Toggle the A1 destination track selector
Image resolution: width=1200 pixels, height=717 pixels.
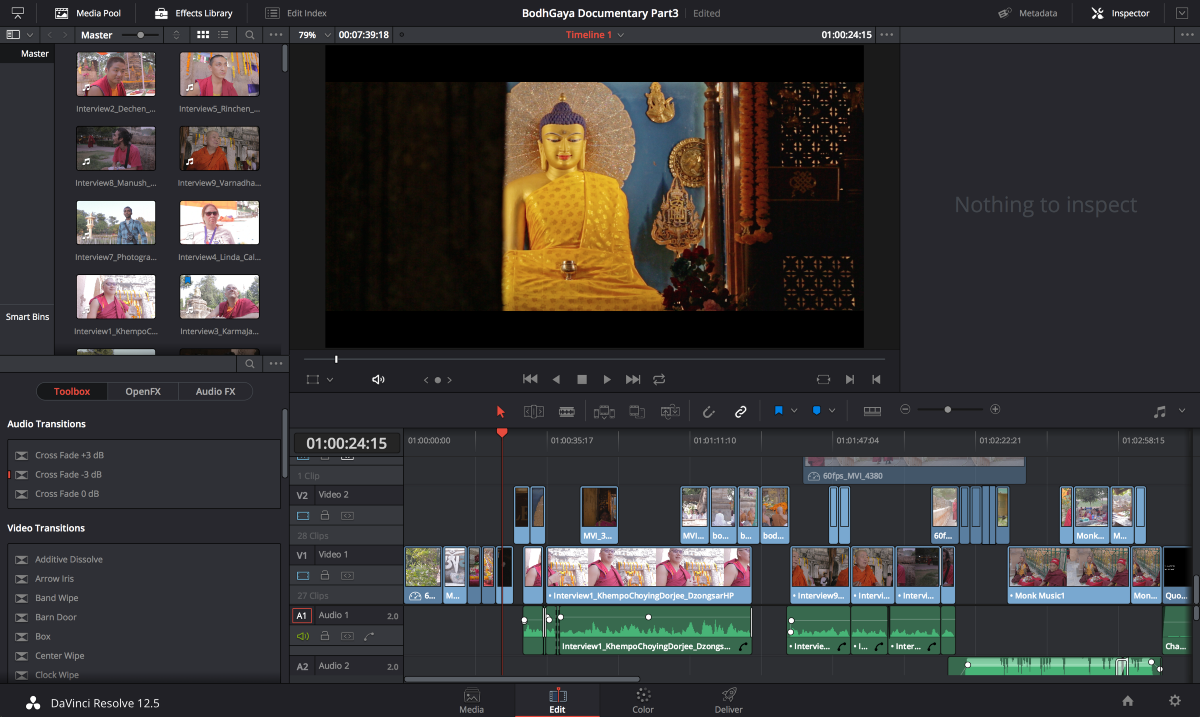coord(301,616)
